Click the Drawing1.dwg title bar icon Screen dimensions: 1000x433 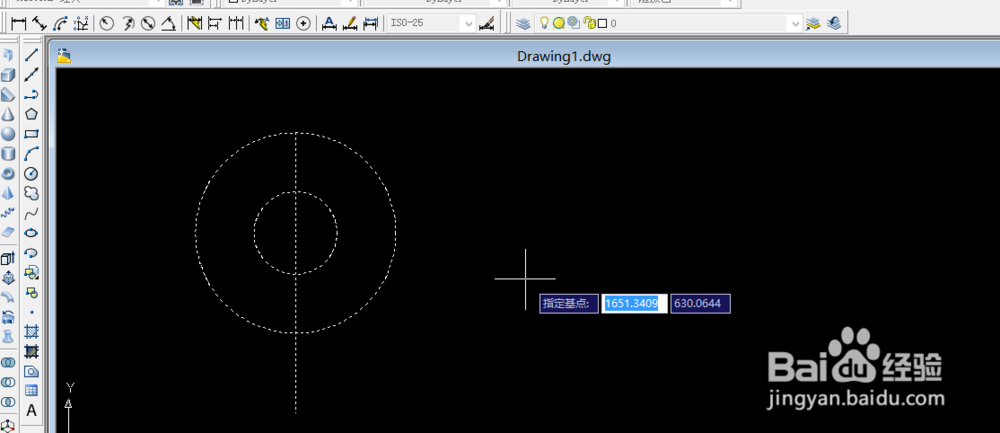click(64, 56)
